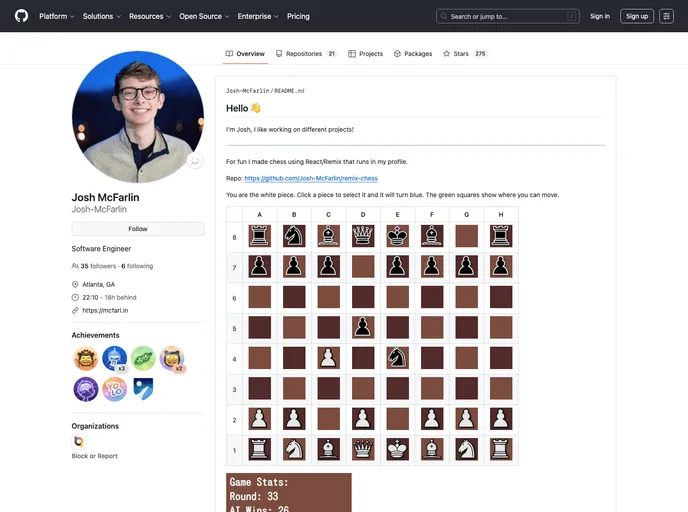The height and width of the screenshot is (512, 688).
Task: Click the black king on E8
Action: coord(397,236)
